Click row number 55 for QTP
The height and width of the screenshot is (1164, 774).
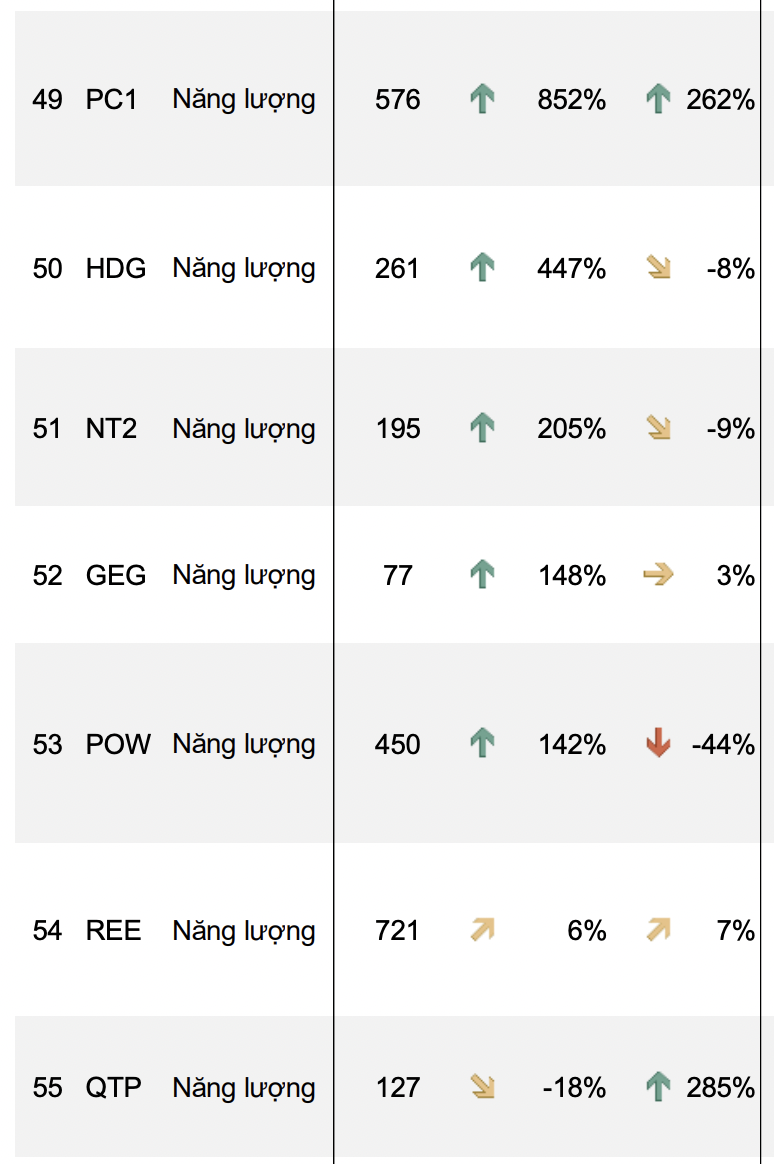coord(47,1087)
